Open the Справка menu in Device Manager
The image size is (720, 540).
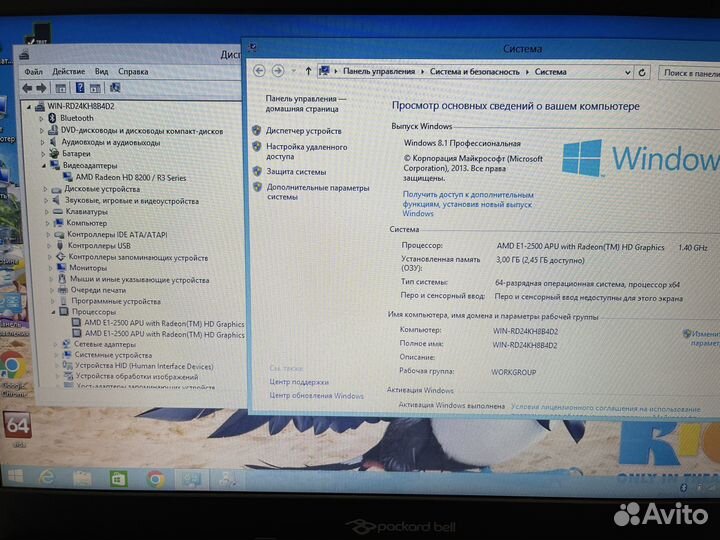click(x=133, y=72)
